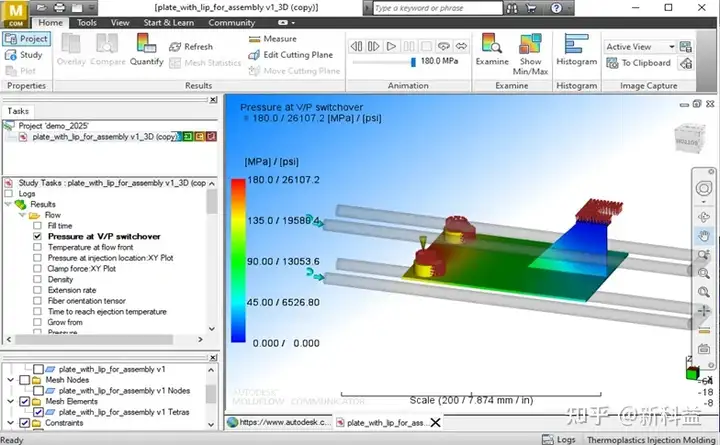Image resolution: width=720 pixels, height=445 pixels.
Task: Select study plate_with_lip_for_assembly v1_3D (copy)
Action: [105, 137]
